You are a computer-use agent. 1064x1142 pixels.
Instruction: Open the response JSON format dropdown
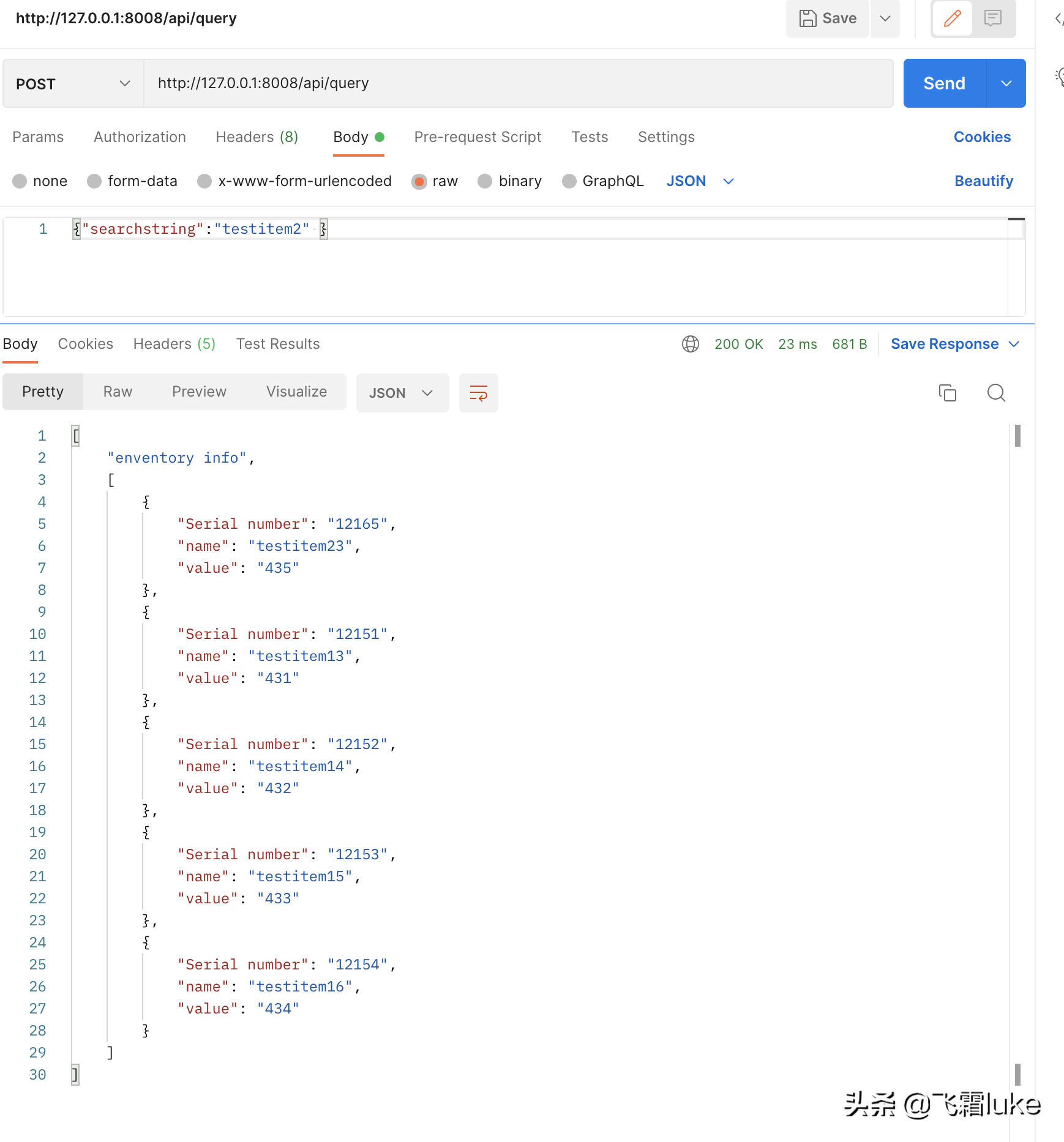(x=402, y=393)
